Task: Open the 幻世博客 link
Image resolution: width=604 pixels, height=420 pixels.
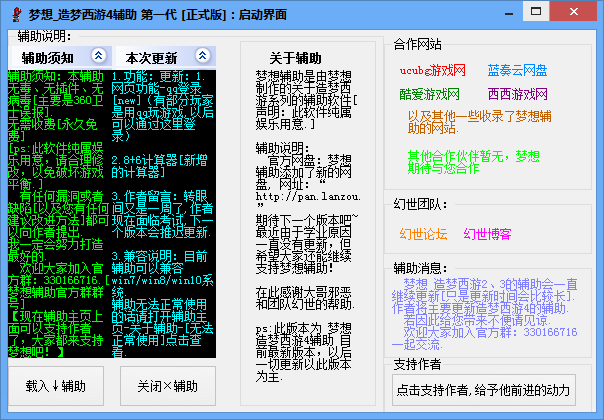Action: pyautogui.click(x=487, y=234)
